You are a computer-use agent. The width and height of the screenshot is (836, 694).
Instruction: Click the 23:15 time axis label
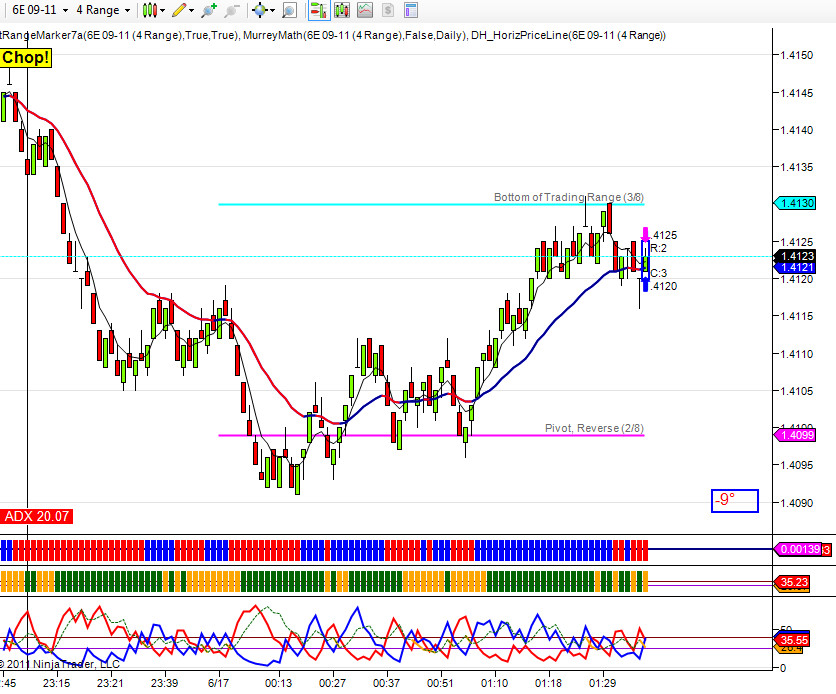pyautogui.click(x=57, y=683)
